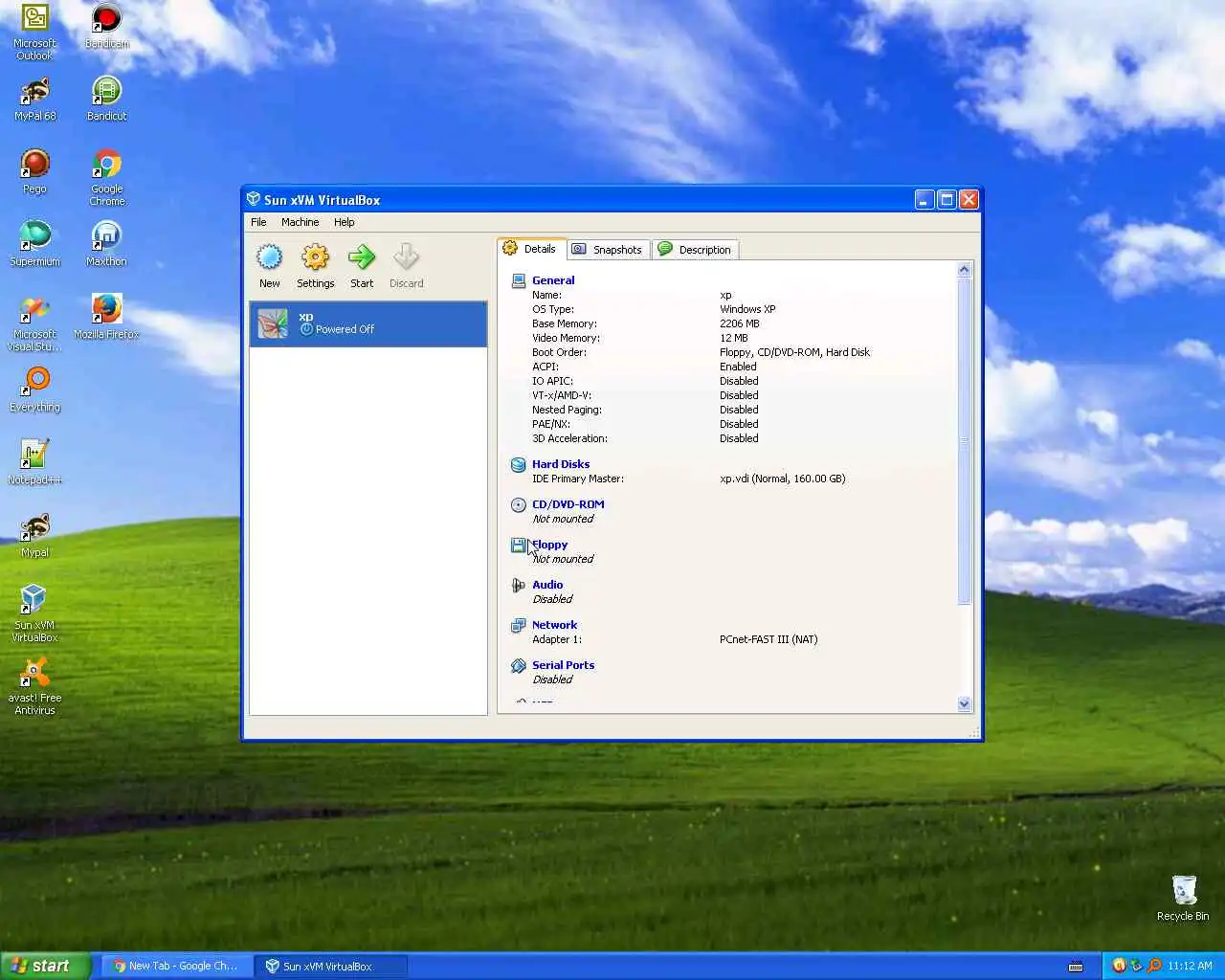Open the Help menu

click(x=345, y=222)
